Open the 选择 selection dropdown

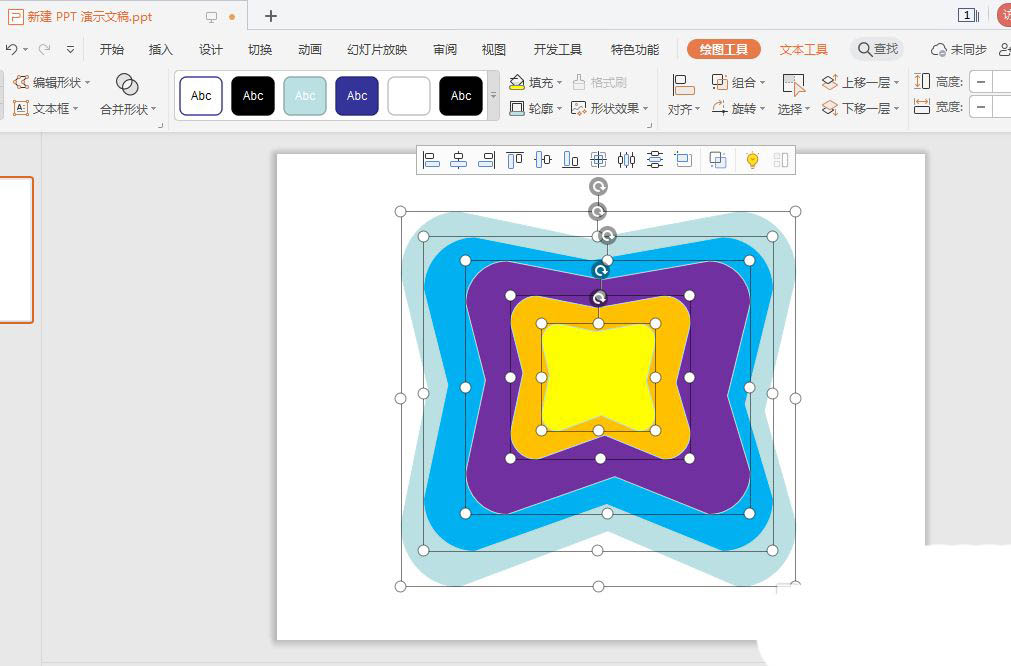pyautogui.click(x=794, y=95)
